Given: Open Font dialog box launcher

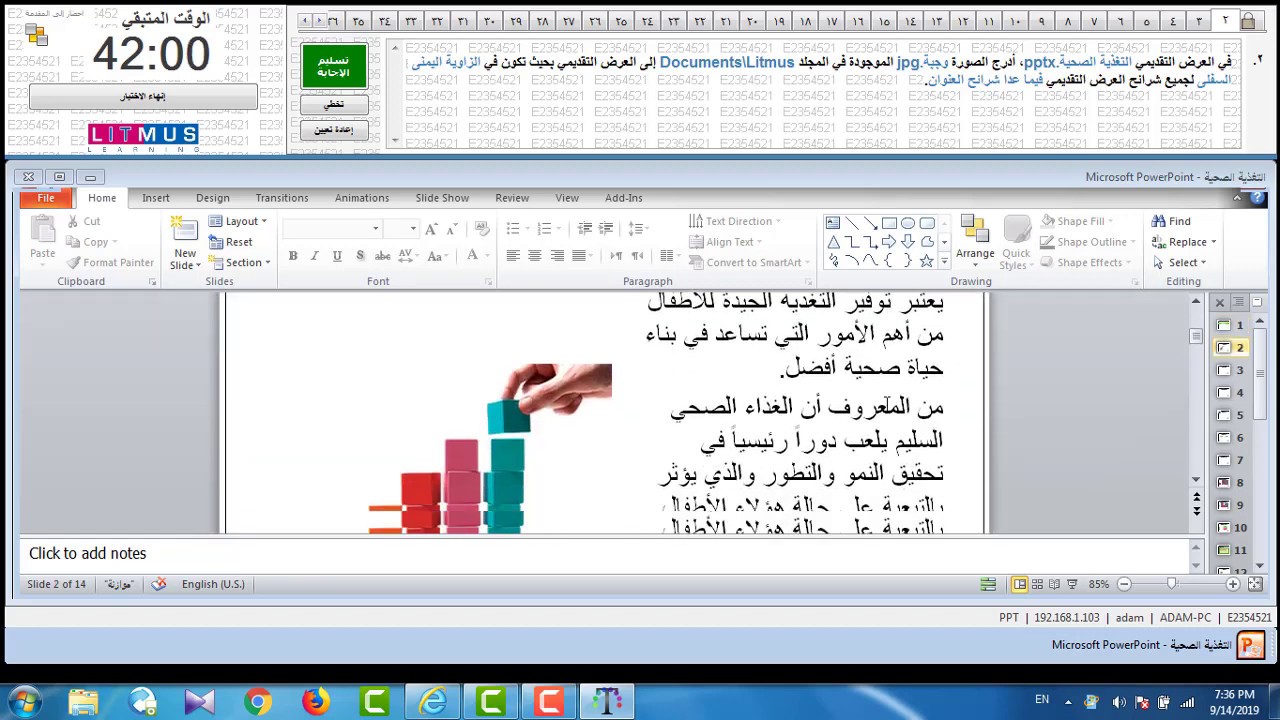Looking at the screenshot, I should 488,282.
